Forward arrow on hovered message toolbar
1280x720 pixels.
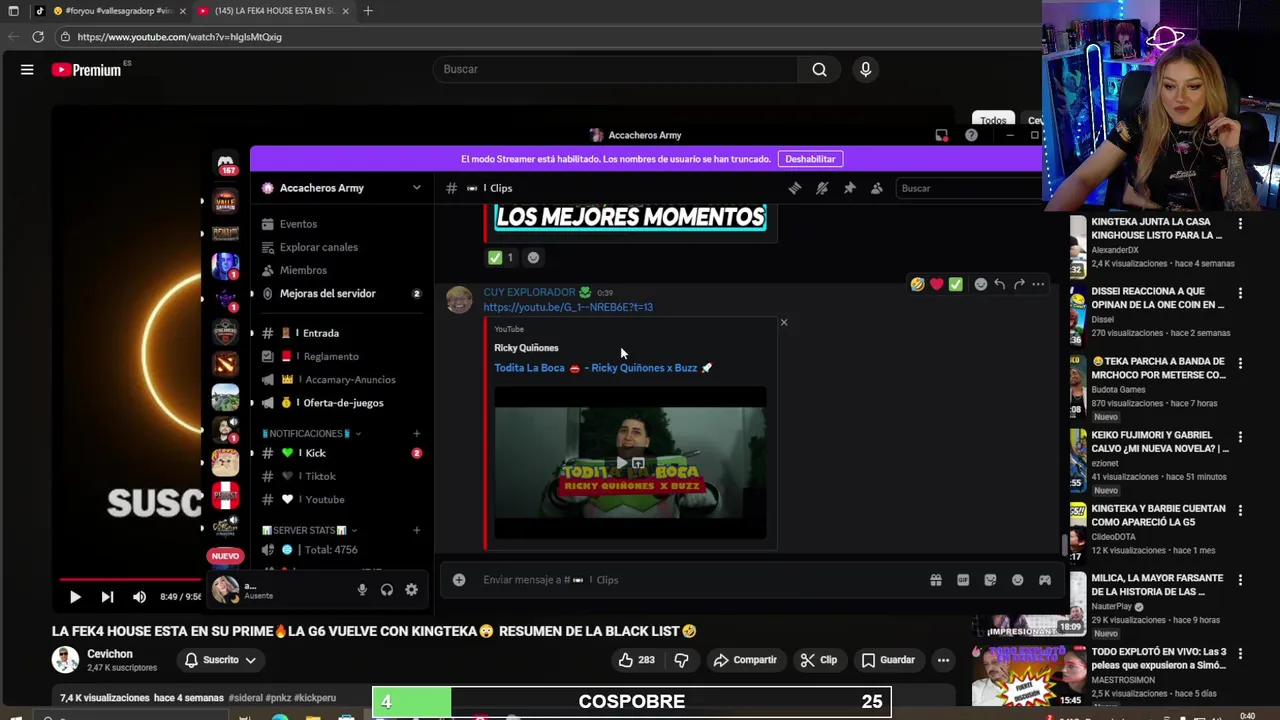tap(1019, 284)
